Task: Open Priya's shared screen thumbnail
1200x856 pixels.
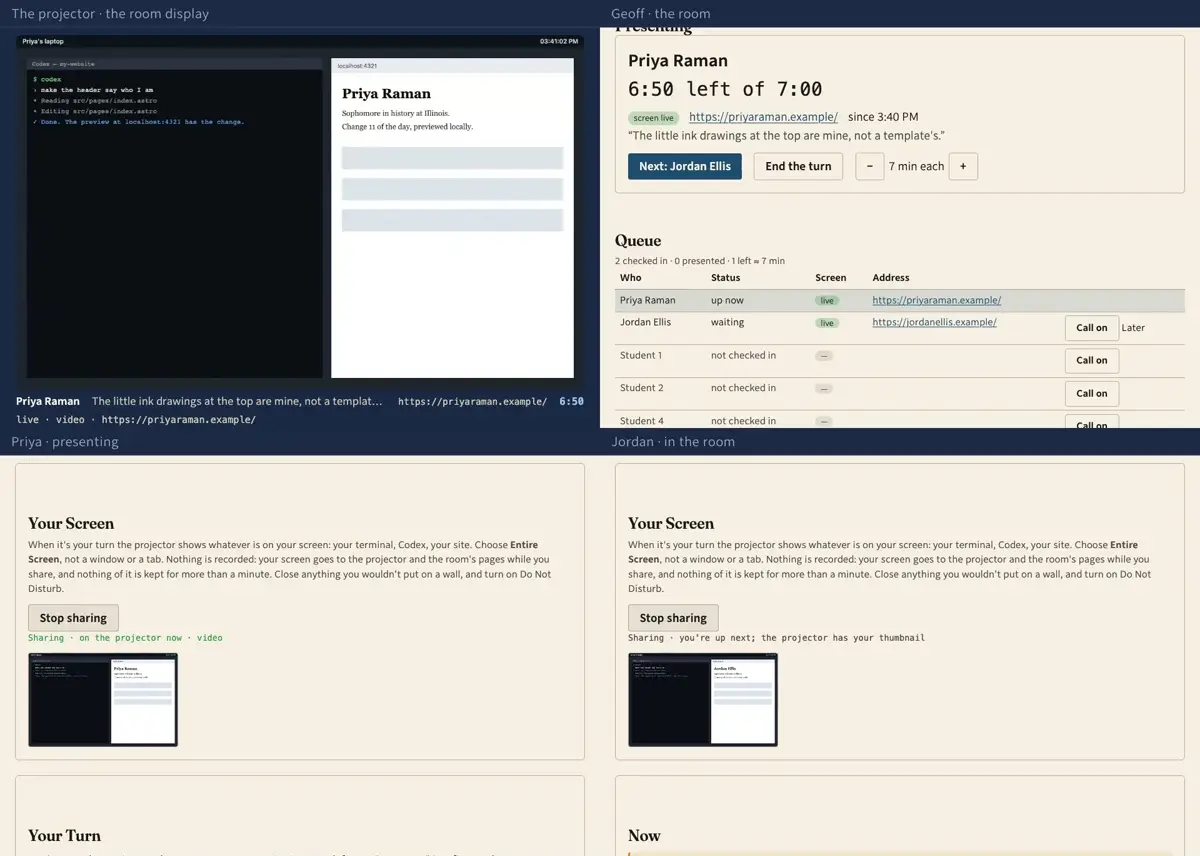Action: pos(103,700)
